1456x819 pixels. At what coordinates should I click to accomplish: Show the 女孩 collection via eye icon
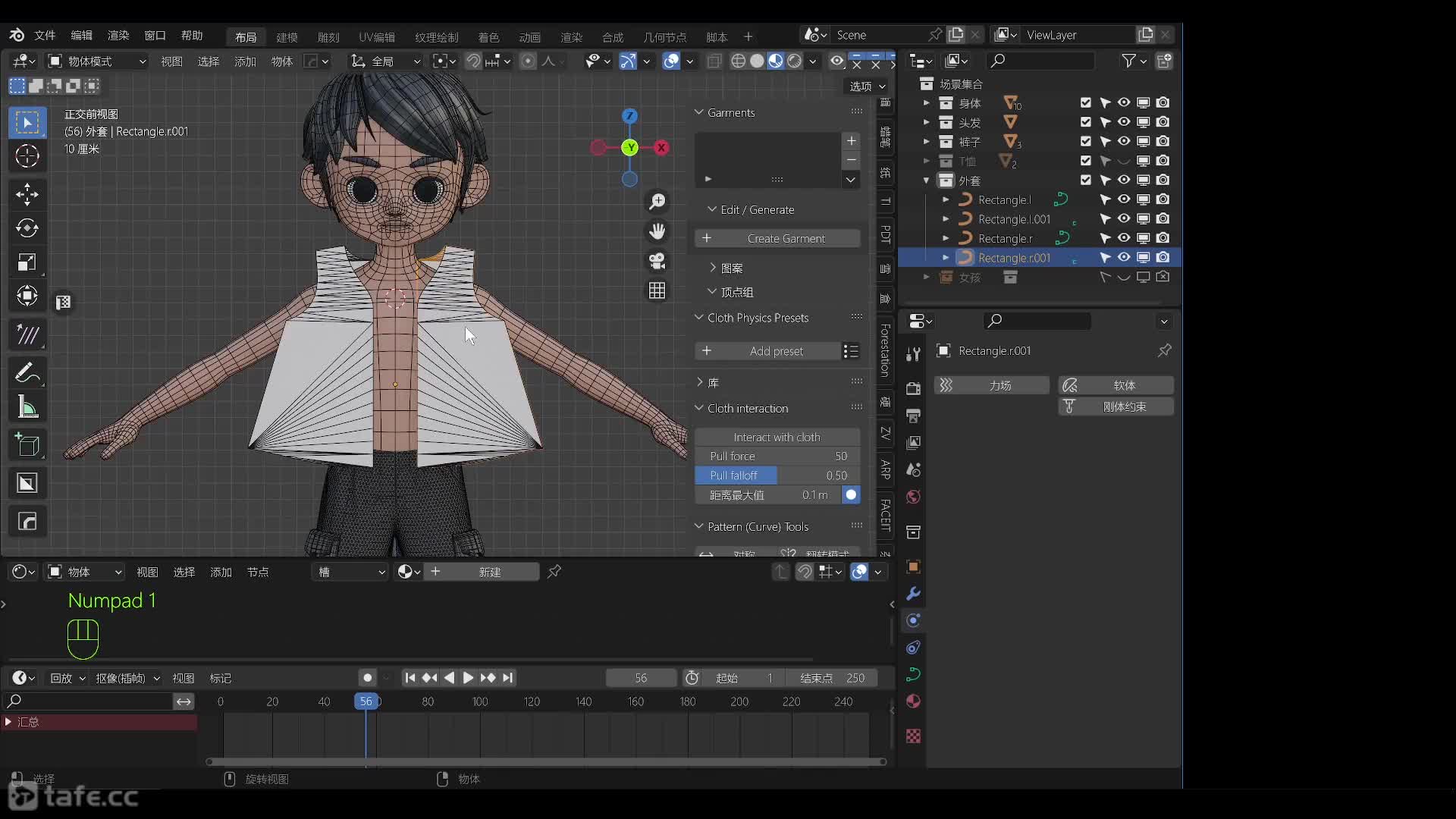pos(1124,278)
